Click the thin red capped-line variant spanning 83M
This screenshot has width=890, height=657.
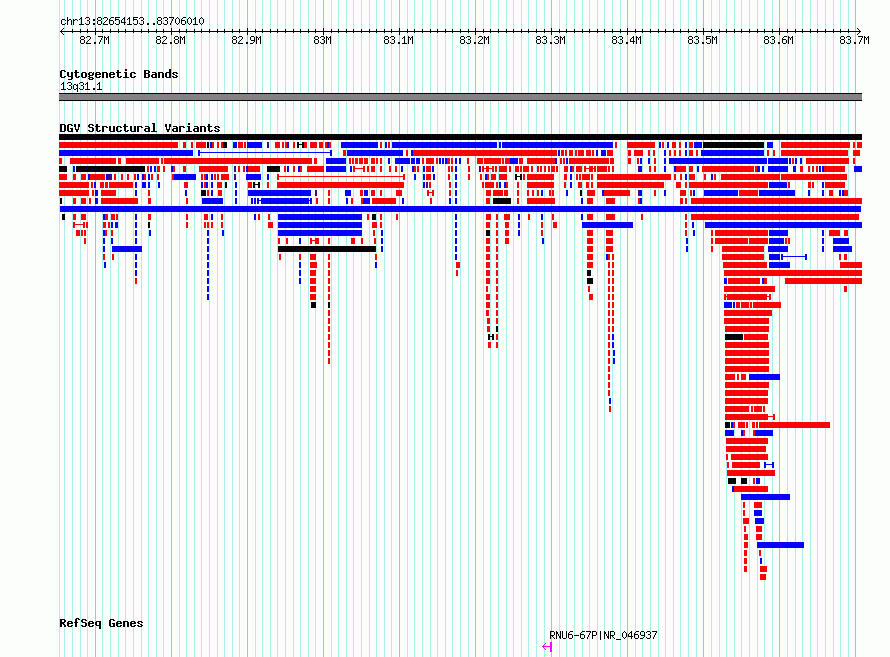coord(341,177)
